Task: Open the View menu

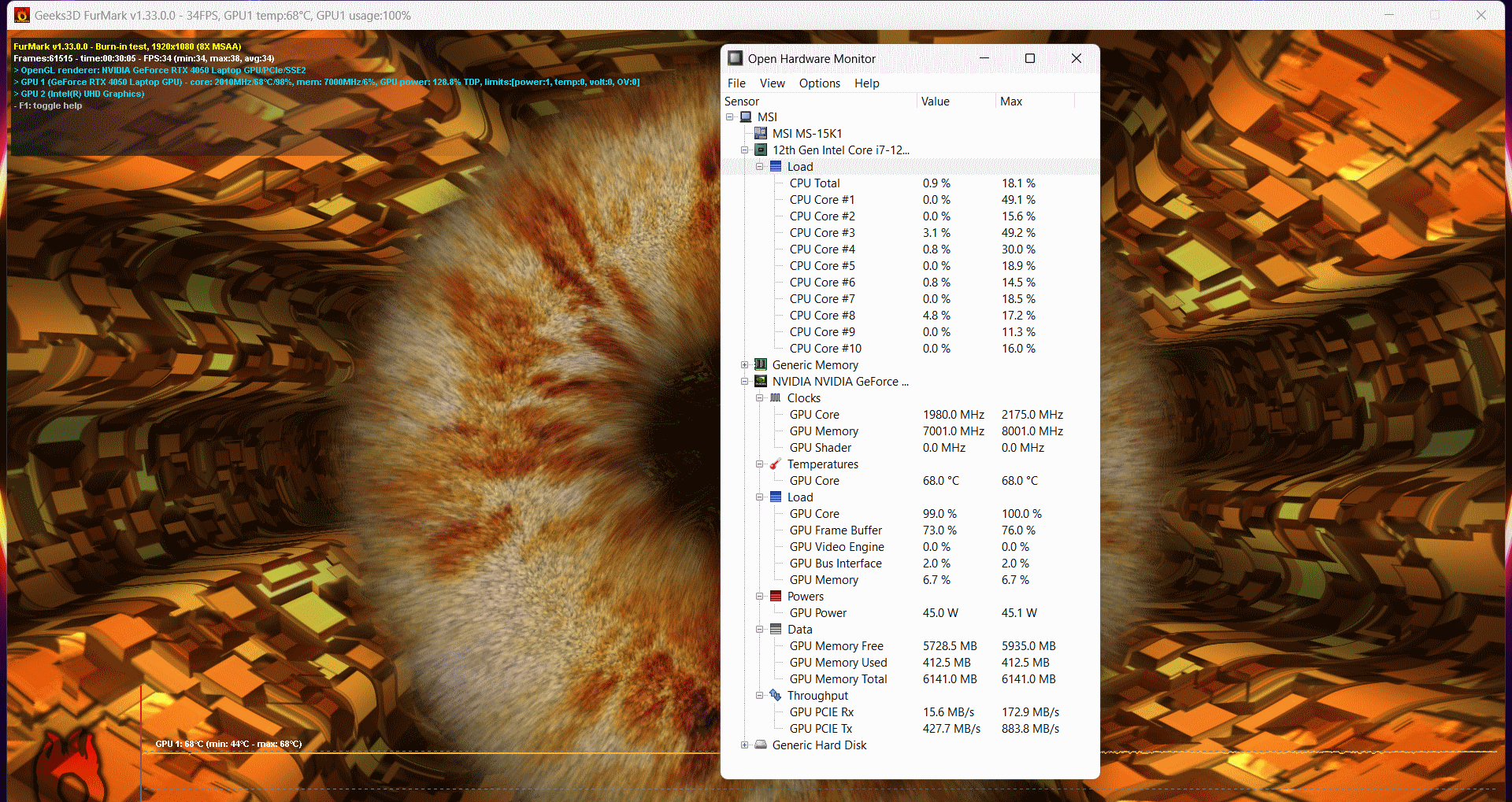Action: pos(772,83)
